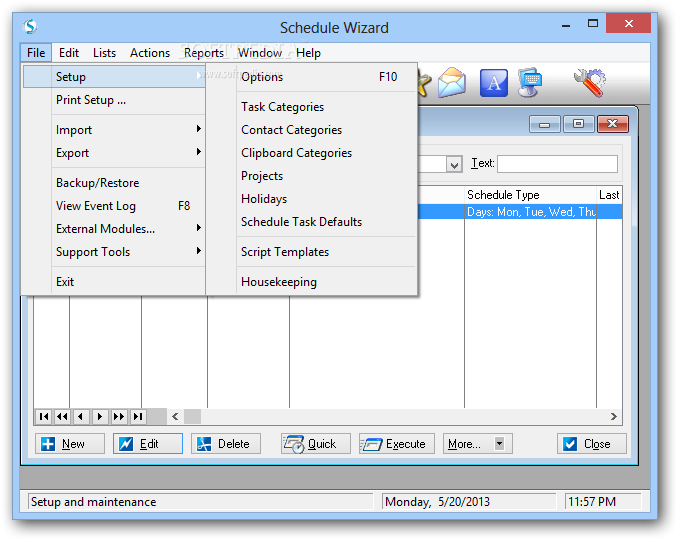Go to previous record arrow

pos(81,417)
